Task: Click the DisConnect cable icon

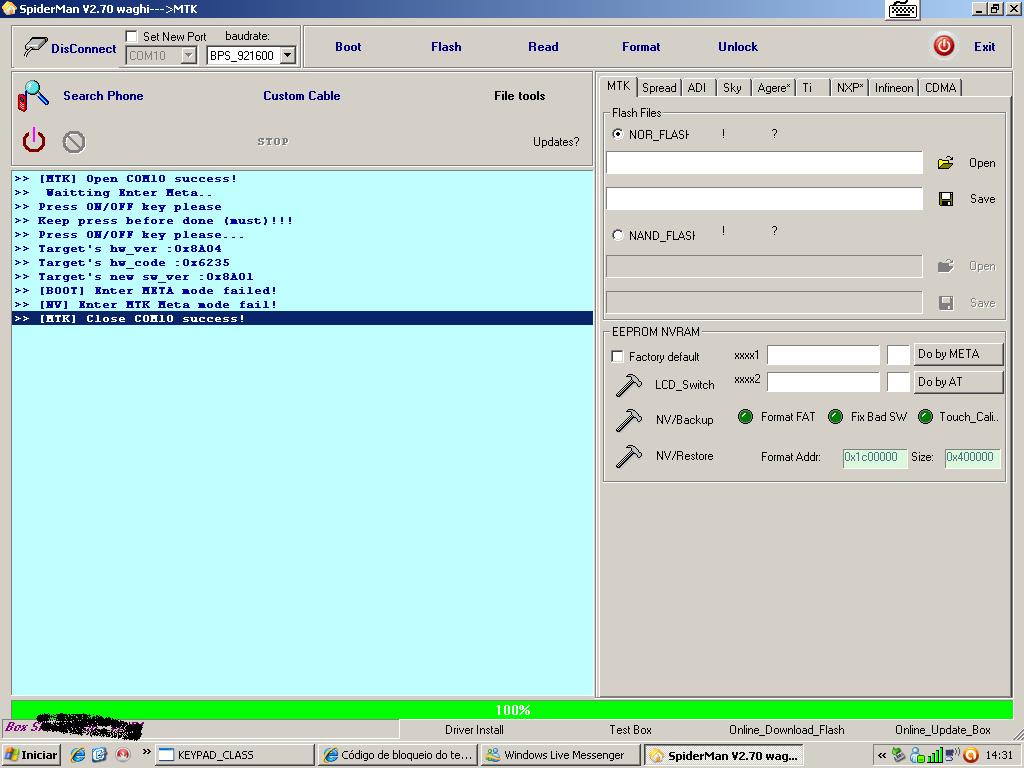Action: click(35, 46)
